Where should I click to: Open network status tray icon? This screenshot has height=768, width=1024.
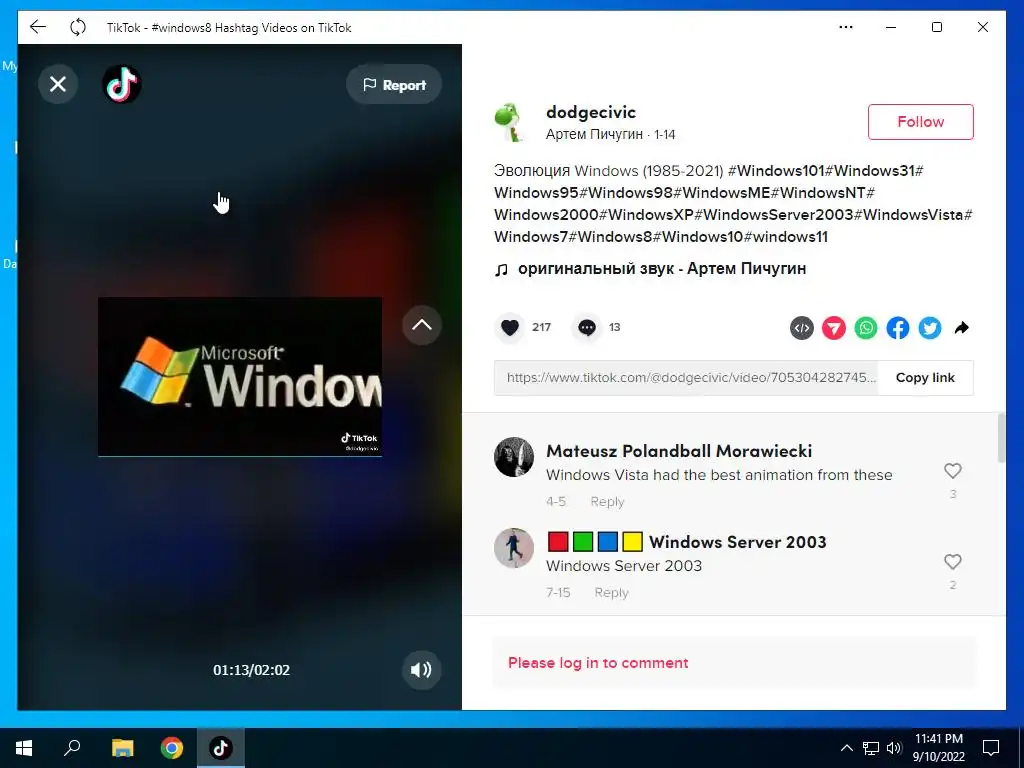coord(871,748)
